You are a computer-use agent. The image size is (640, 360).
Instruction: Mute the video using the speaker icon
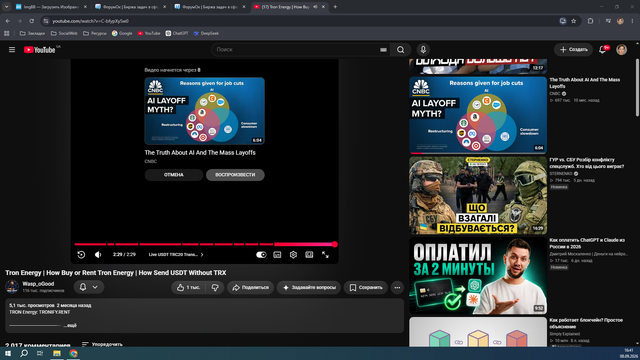pos(98,255)
